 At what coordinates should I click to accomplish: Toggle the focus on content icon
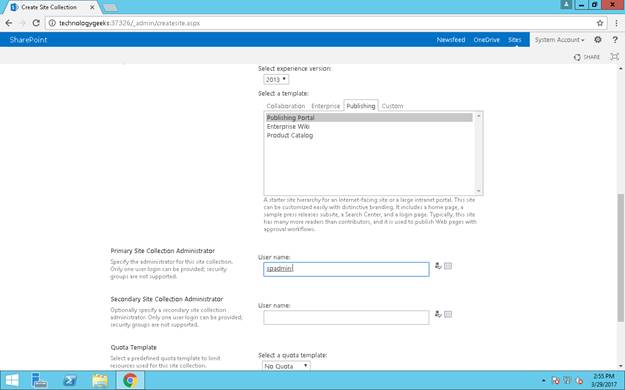[615, 57]
